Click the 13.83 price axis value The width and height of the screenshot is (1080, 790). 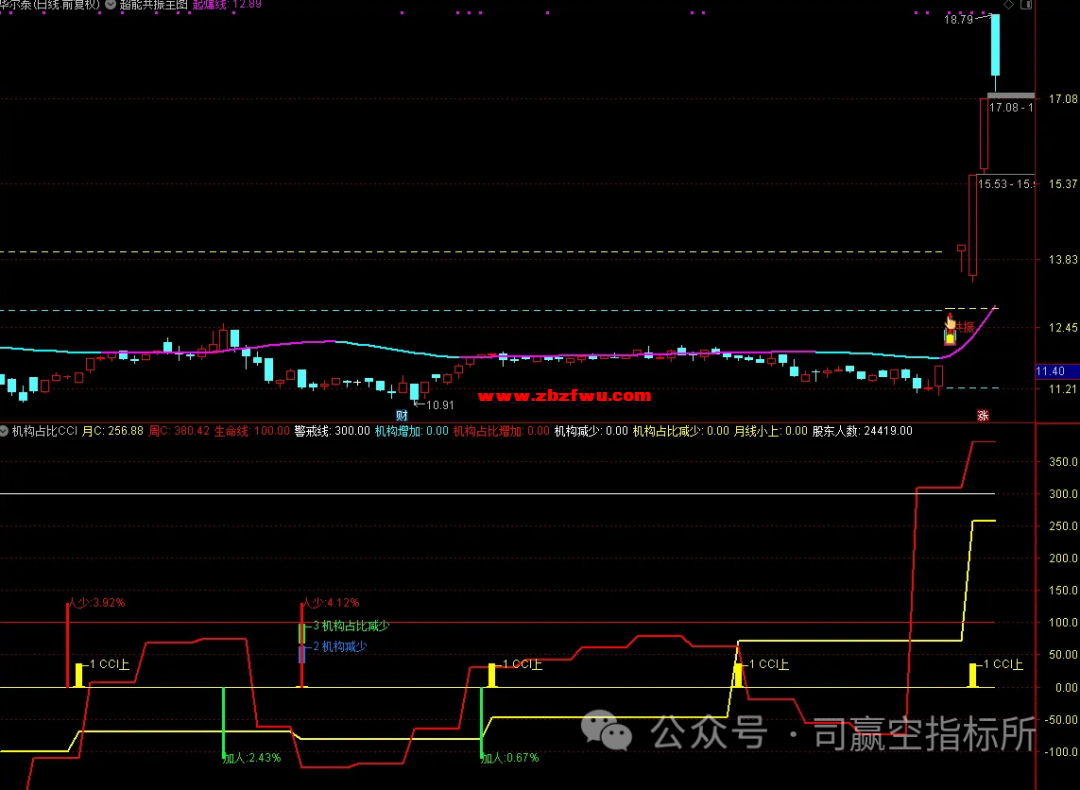tap(1063, 260)
